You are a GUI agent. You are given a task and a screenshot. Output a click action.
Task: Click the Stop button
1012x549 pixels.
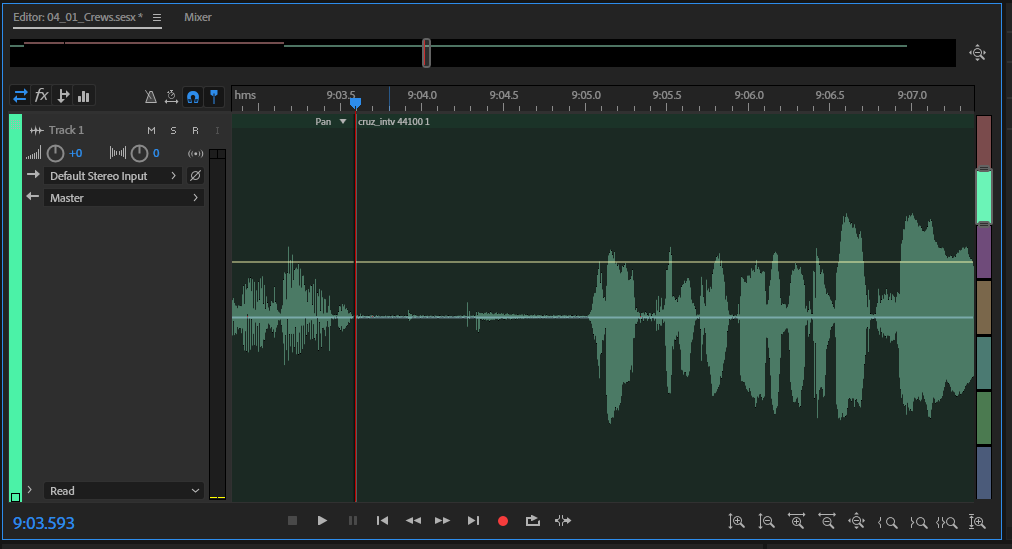pos(292,521)
